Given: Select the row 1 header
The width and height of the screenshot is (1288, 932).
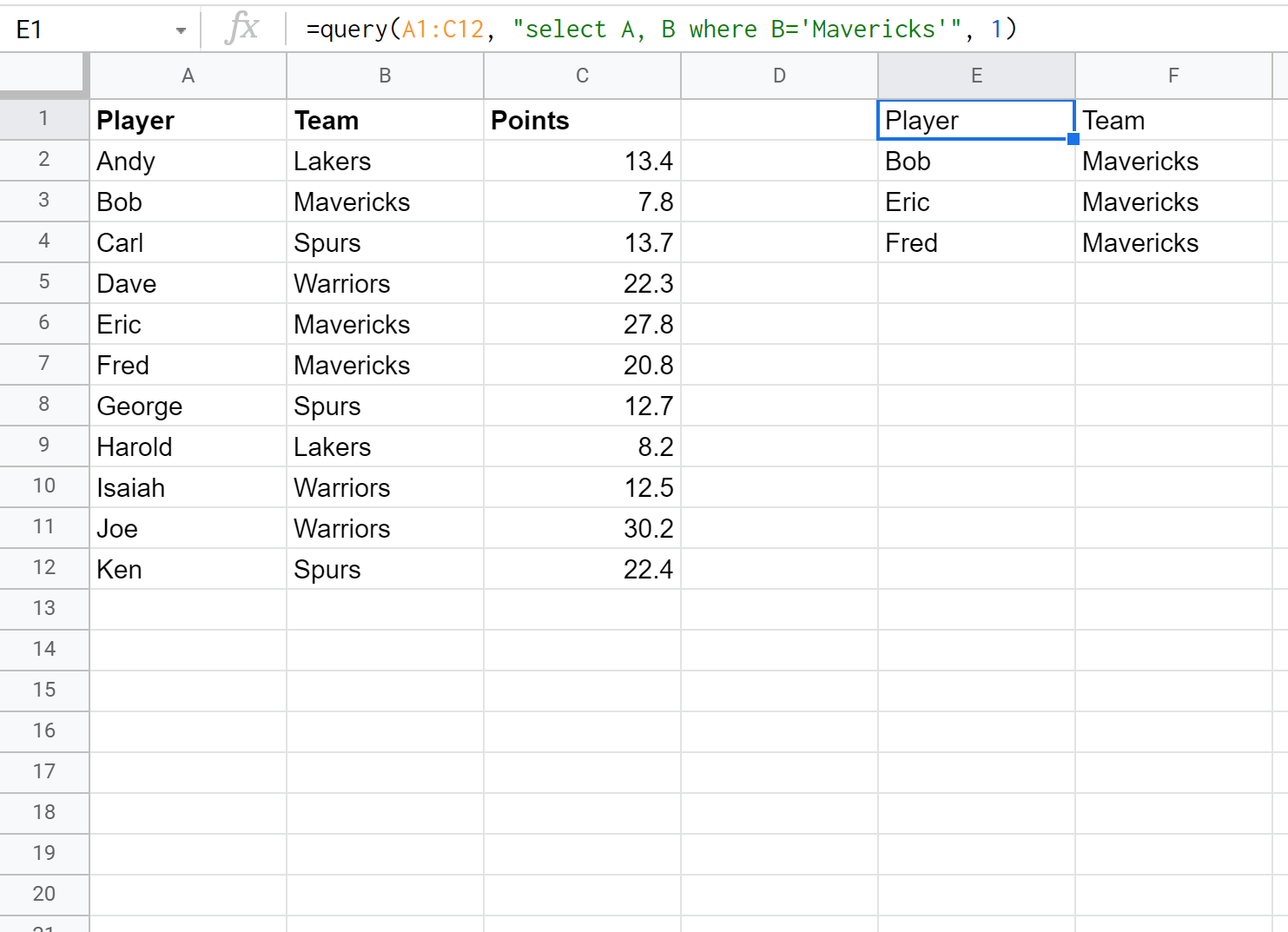Looking at the screenshot, I should [x=43, y=119].
